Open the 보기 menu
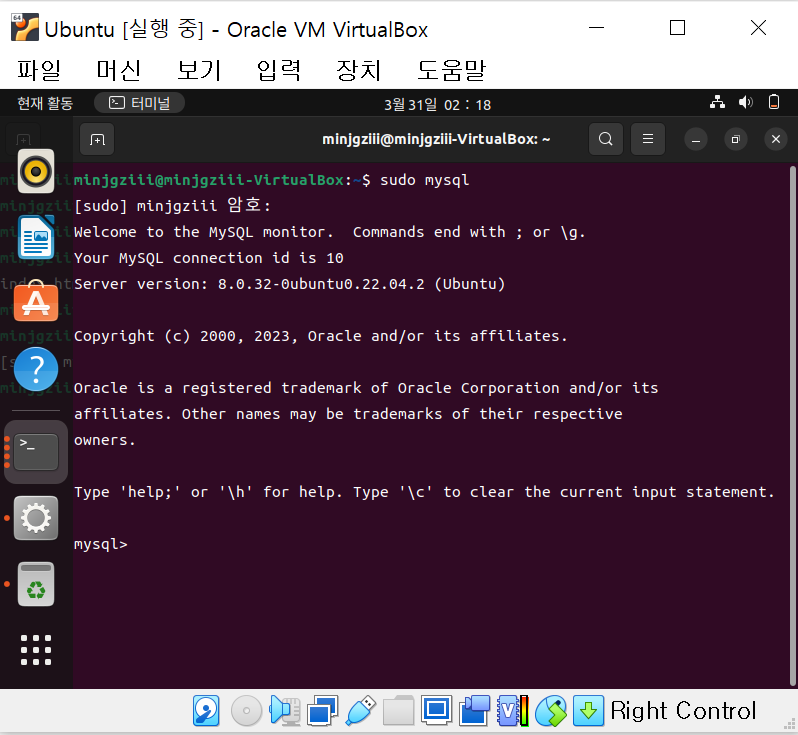This screenshot has width=798, height=735. coord(199,70)
